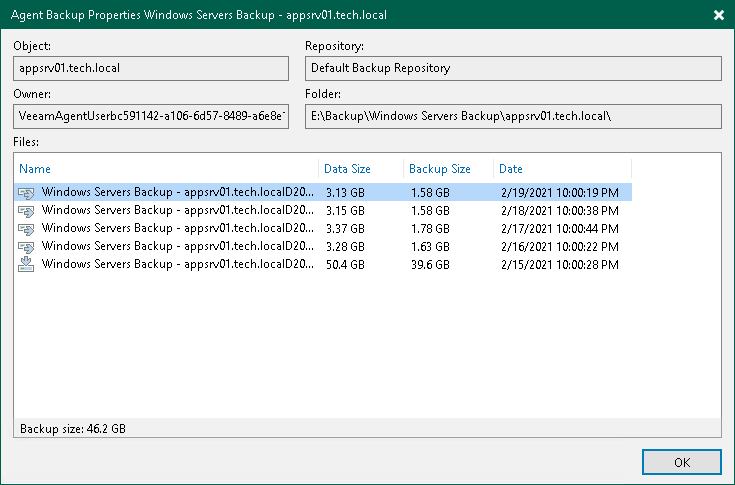The height and width of the screenshot is (485, 735).
Task: Click the incremental backup icon dated 2/18/2021
Action: point(28,210)
